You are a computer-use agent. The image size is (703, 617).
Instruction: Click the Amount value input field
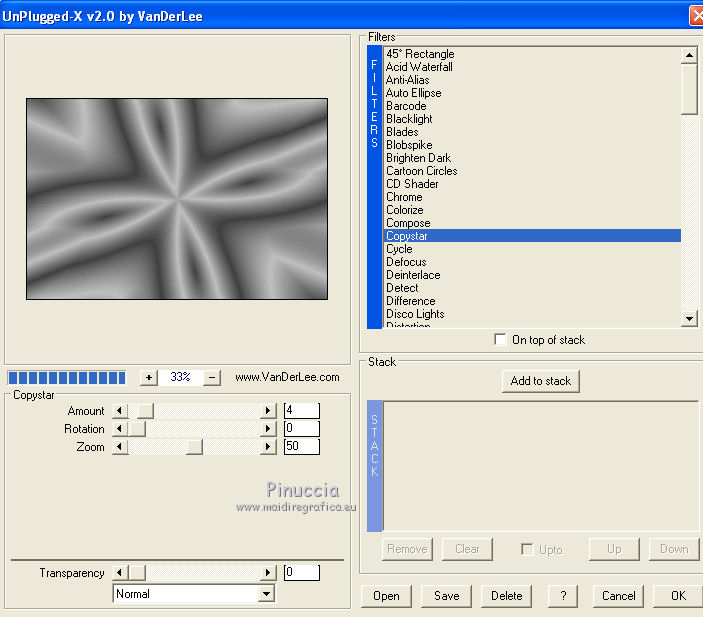click(301, 411)
